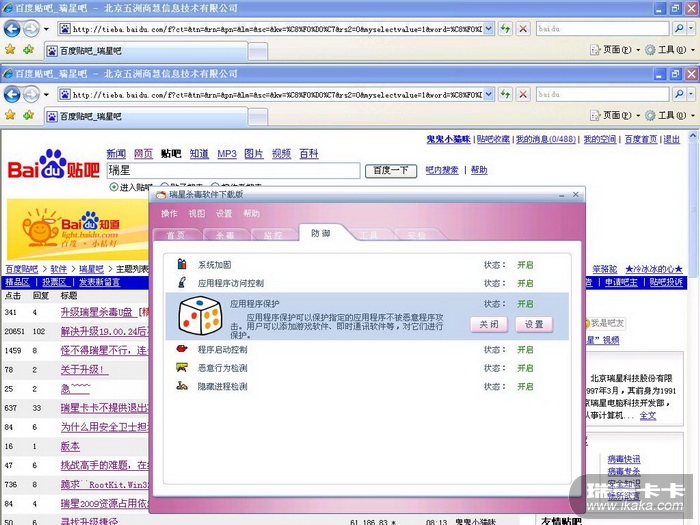Open the 精品区 link in blue bar
Viewport: 700px width, 525px height.
coord(17,282)
